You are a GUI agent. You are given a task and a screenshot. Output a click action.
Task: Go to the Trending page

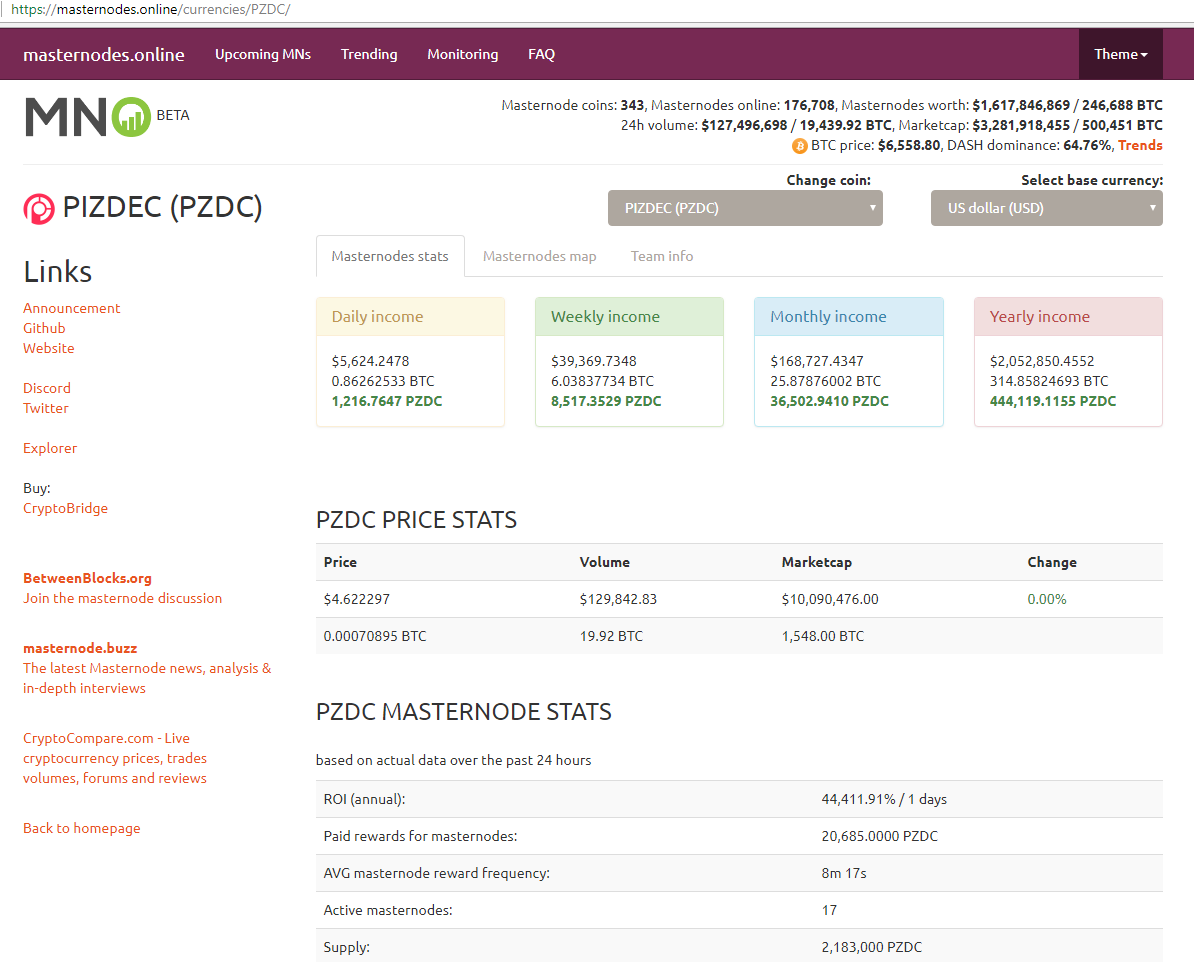tap(369, 54)
